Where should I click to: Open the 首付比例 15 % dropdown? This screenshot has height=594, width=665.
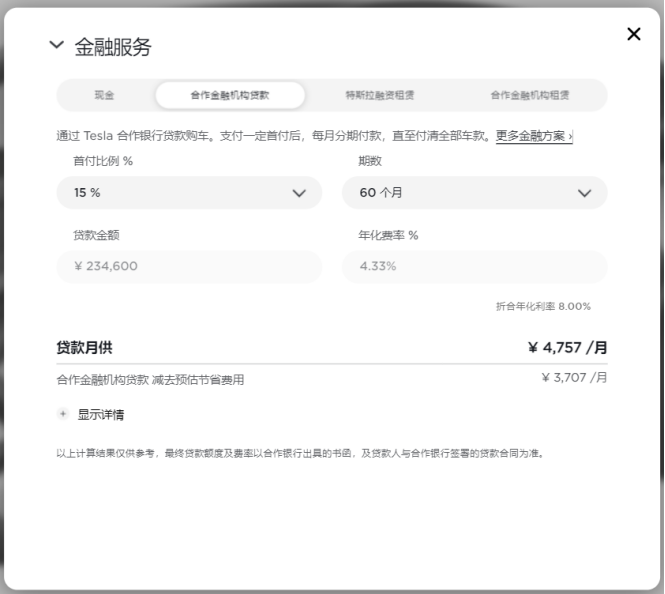[189, 192]
